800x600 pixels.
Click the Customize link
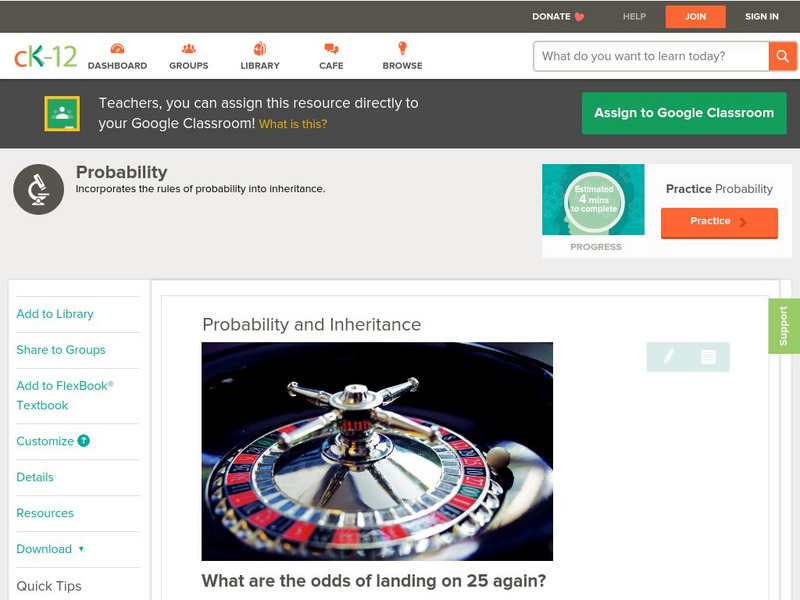pyautogui.click(x=45, y=441)
